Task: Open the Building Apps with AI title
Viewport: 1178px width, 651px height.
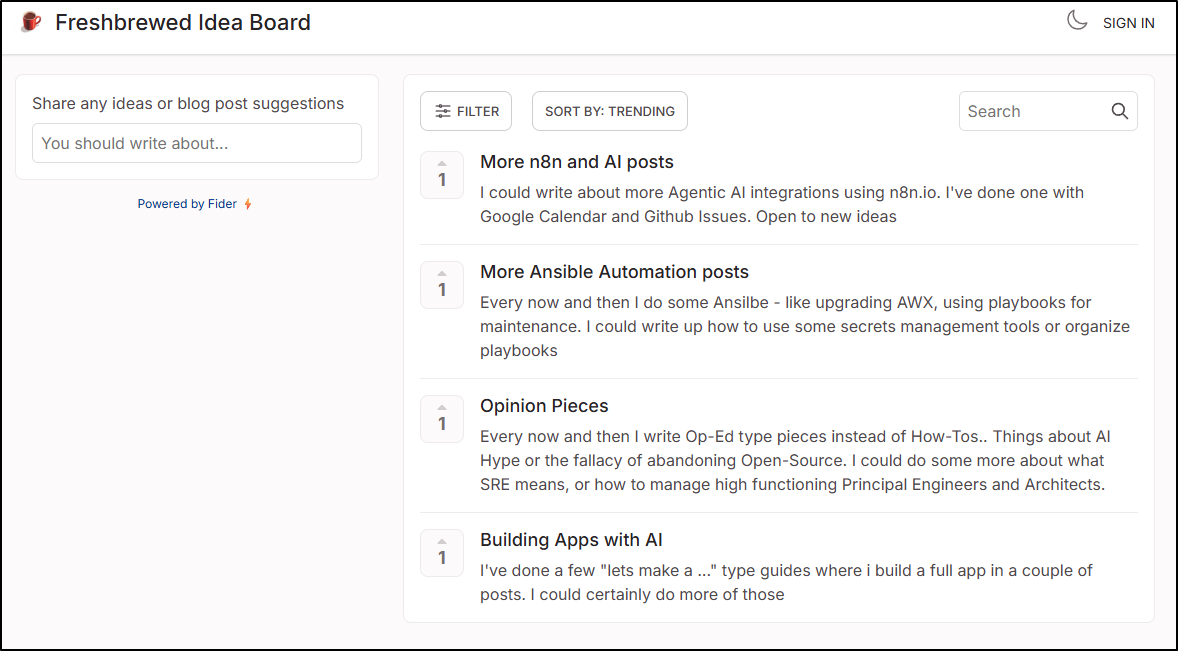Action: tap(571, 540)
